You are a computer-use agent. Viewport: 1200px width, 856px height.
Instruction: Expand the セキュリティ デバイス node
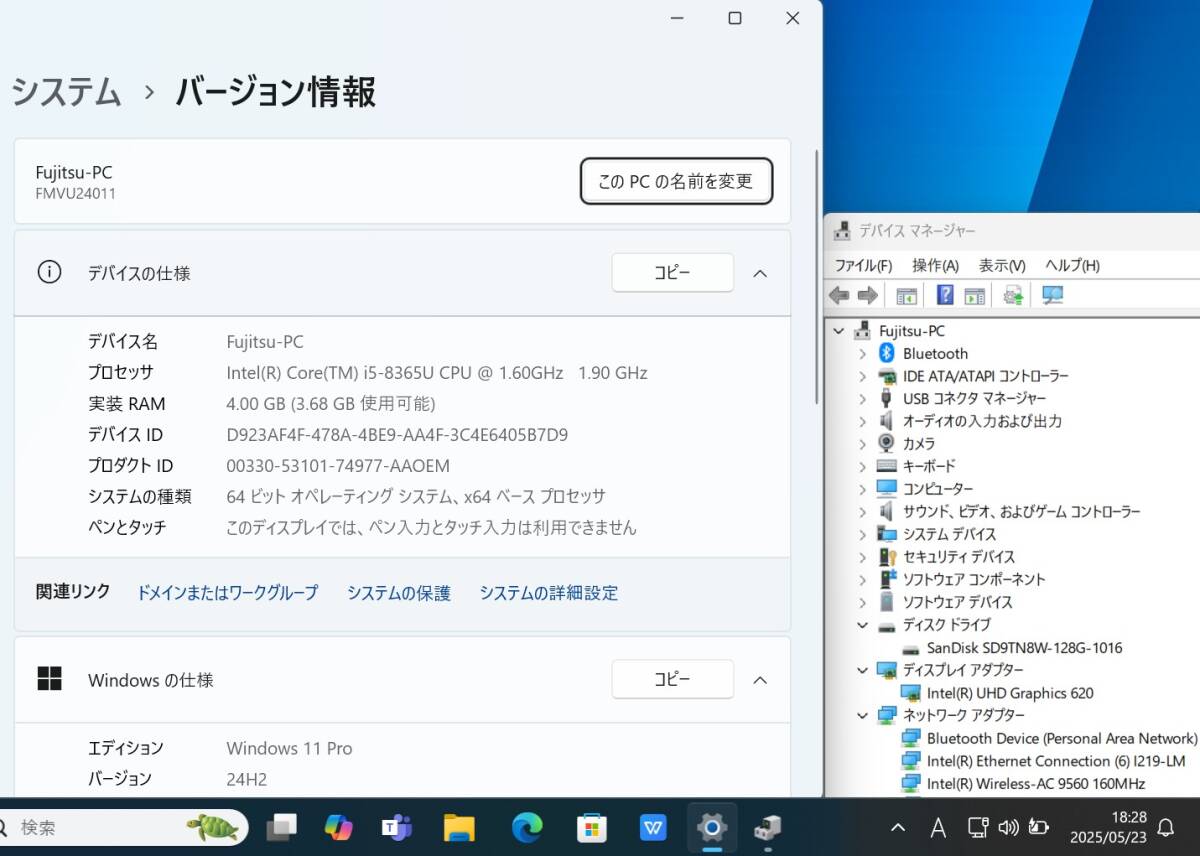tap(862, 557)
